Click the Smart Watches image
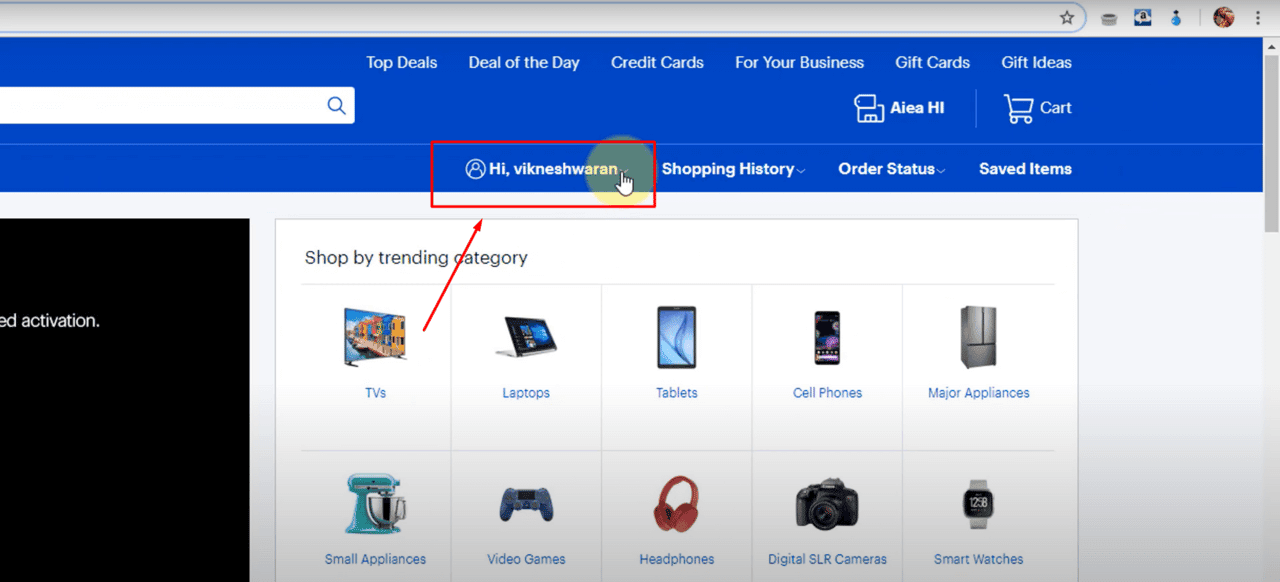The width and height of the screenshot is (1280, 582). pyautogui.click(x=978, y=504)
